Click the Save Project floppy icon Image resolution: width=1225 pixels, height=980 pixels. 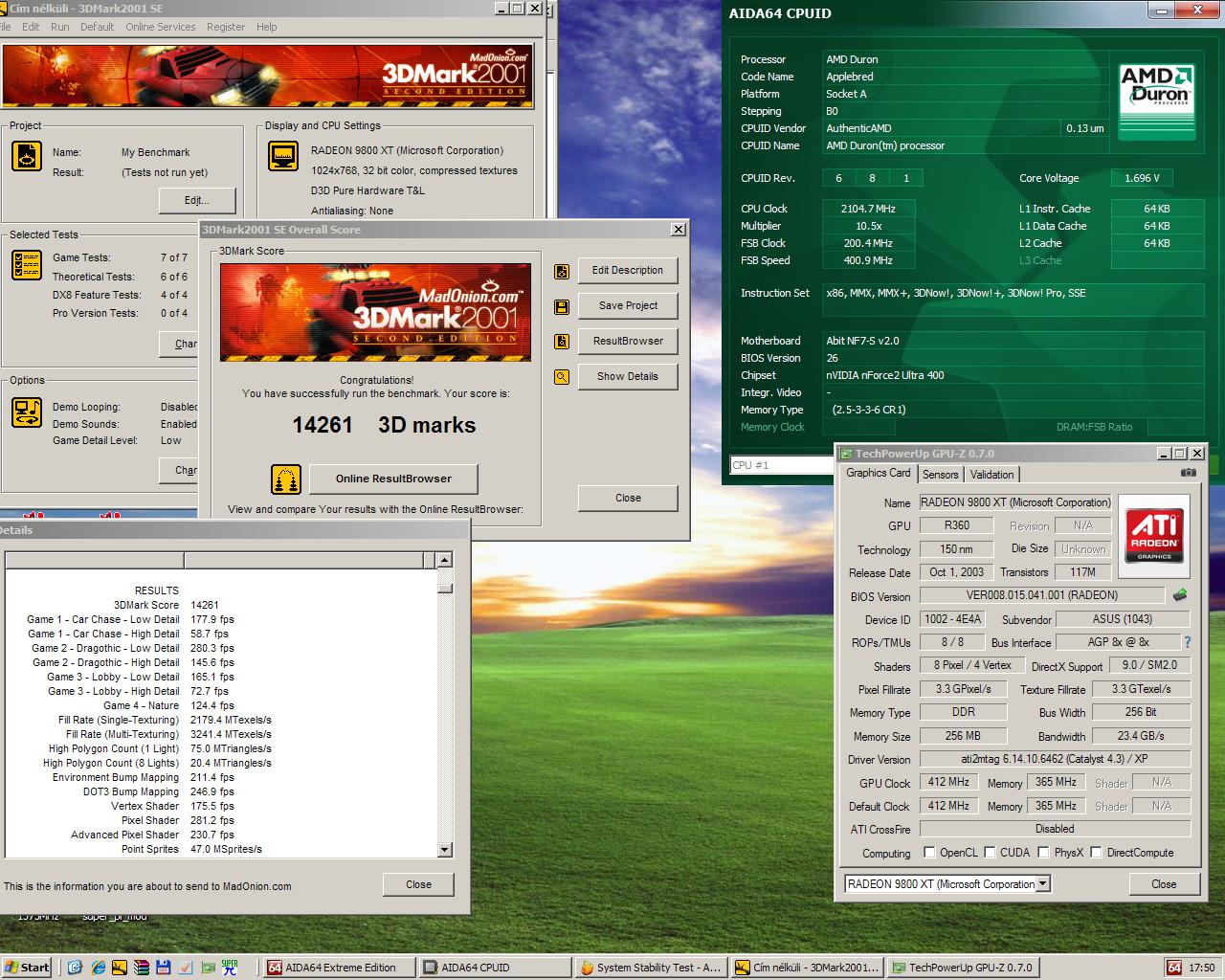click(x=562, y=306)
